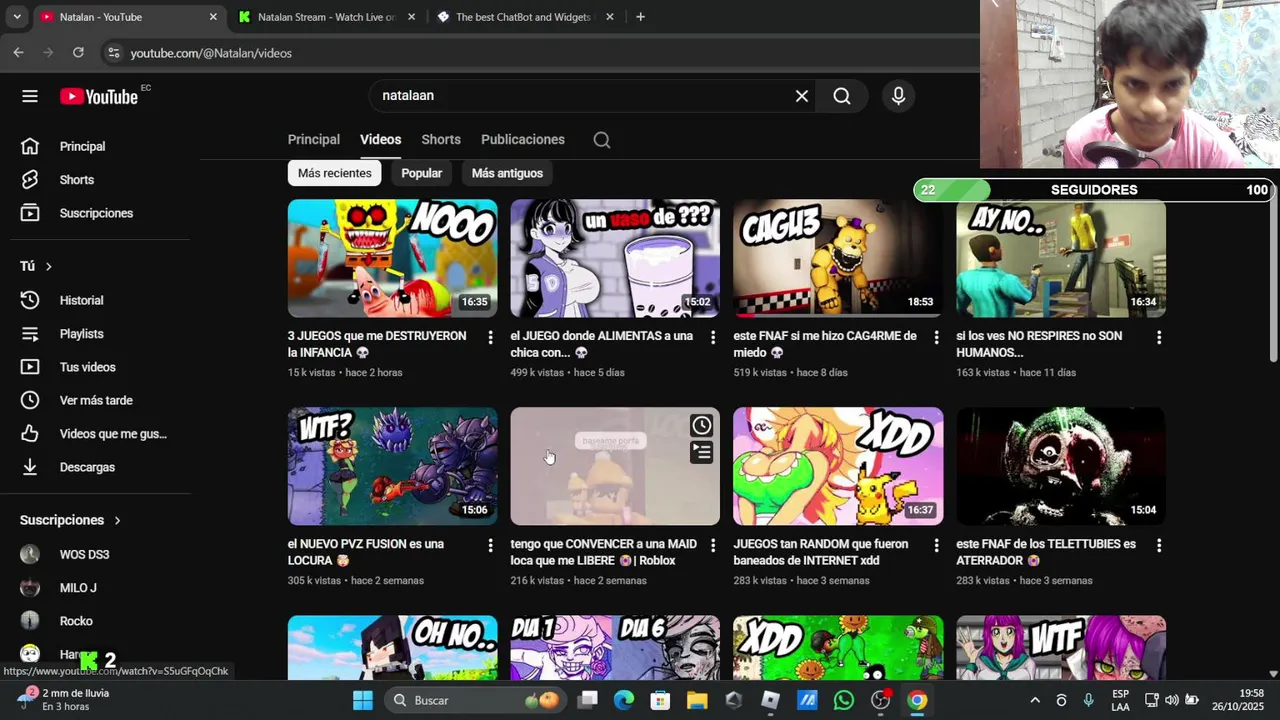Screen dimensions: 1280x720
Task: Open options menu for PVZ FUSION video
Action: pyautogui.click(x=490, y=546)
